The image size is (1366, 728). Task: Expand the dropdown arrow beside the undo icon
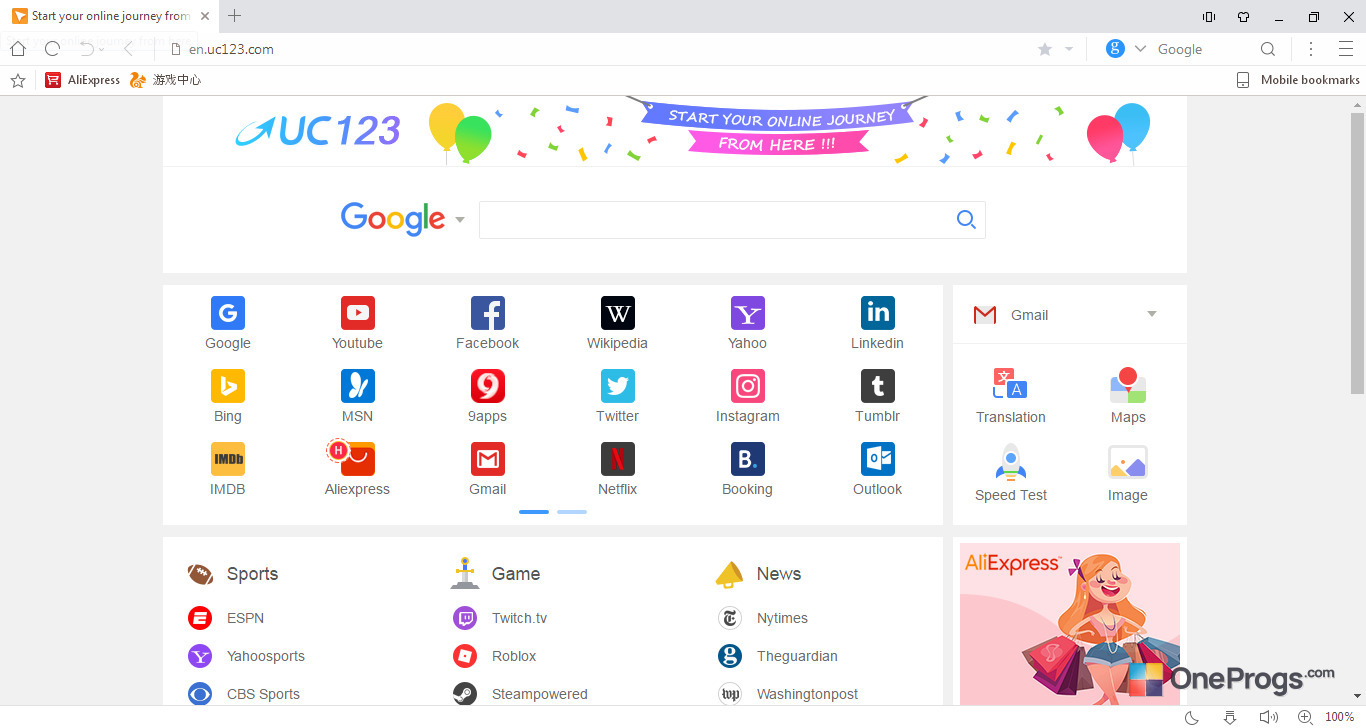(x=102, y=50)
